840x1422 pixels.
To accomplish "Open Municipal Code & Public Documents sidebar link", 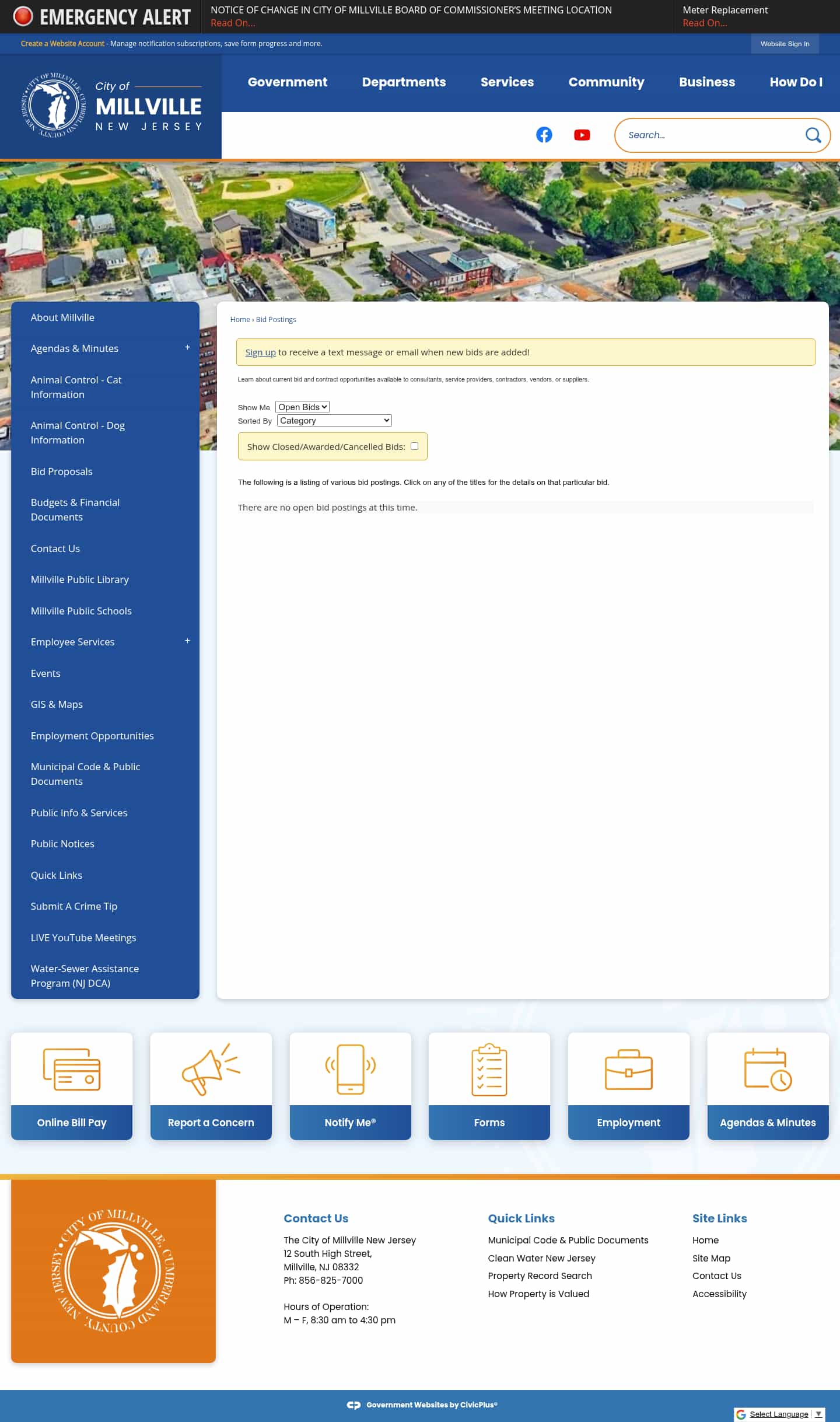I will pos(85,774).
